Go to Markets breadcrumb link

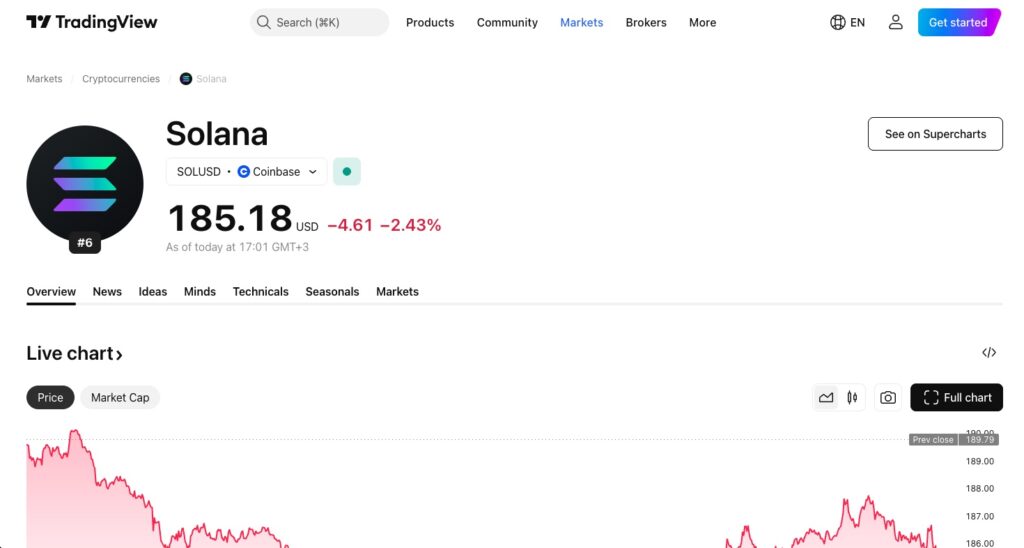pyautogui.click(x=44, y=78)
